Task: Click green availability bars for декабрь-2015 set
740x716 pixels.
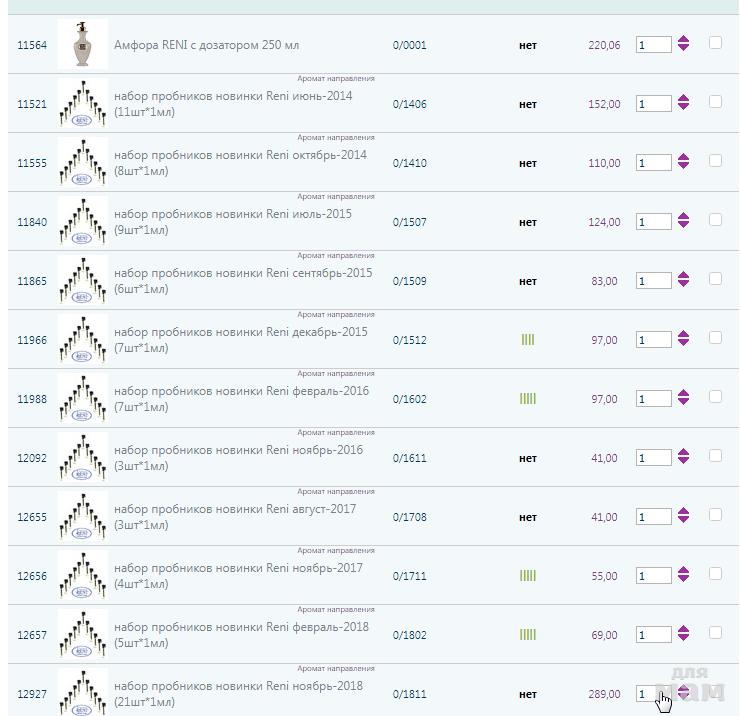Action: coord(528,340)
